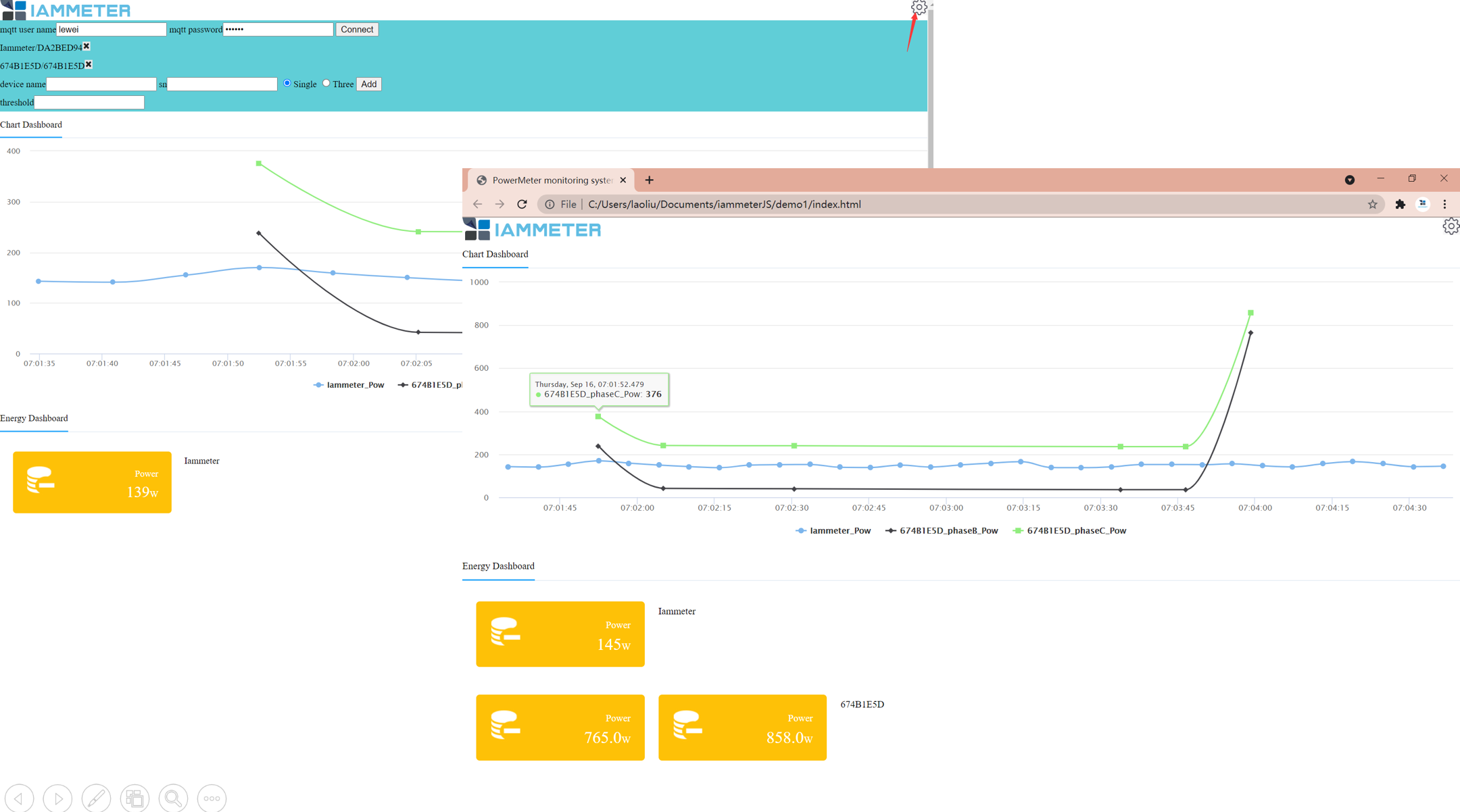Click magnifier zoom icon in bottom toolbar
The image size is (1460, 812).
pos(173,798)
